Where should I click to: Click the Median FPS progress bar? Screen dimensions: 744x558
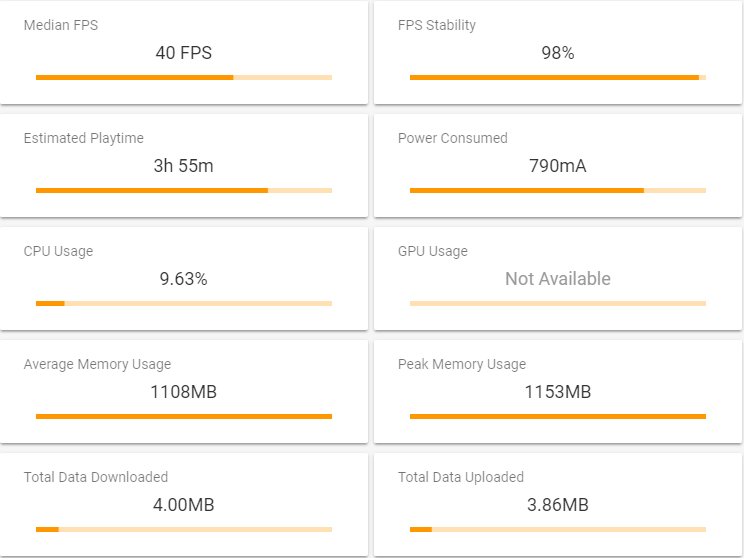pyautogui.click(x=184, y=77)
